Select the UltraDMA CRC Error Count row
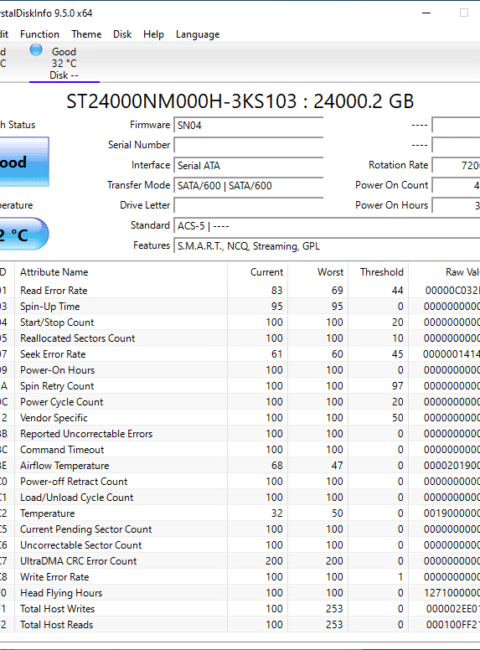The image size is (480, 650). point(240,561)
